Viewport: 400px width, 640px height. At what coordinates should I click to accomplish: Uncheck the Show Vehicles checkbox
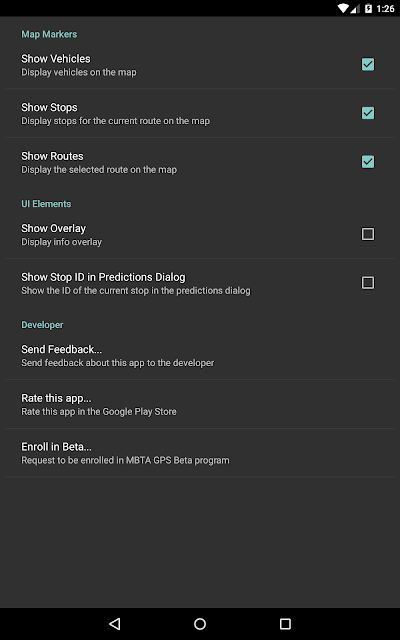[368, 64]
